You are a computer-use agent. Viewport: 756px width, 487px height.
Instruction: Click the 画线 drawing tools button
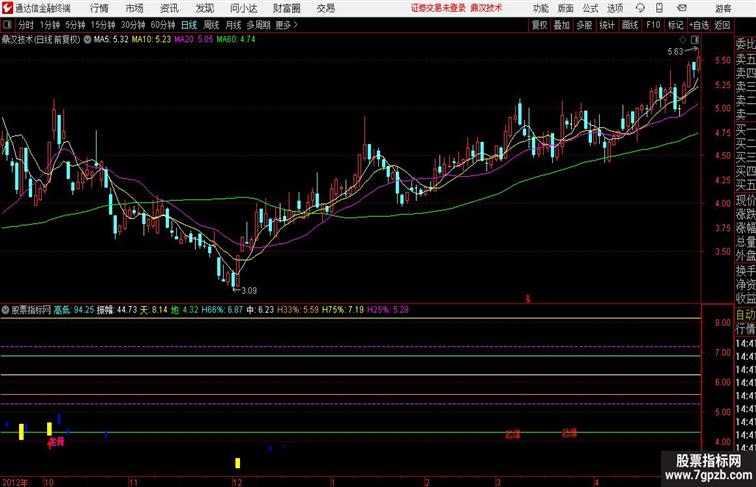[x=630, y=25]
